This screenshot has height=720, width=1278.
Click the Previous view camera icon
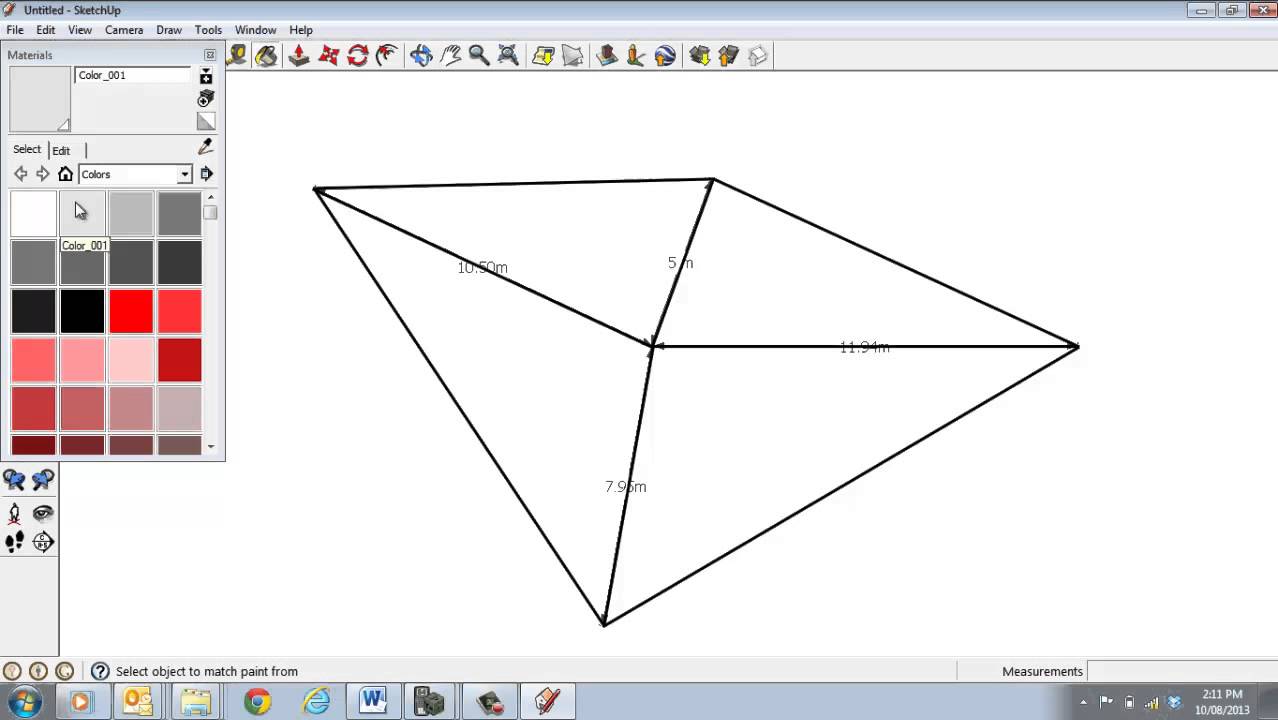14,480
